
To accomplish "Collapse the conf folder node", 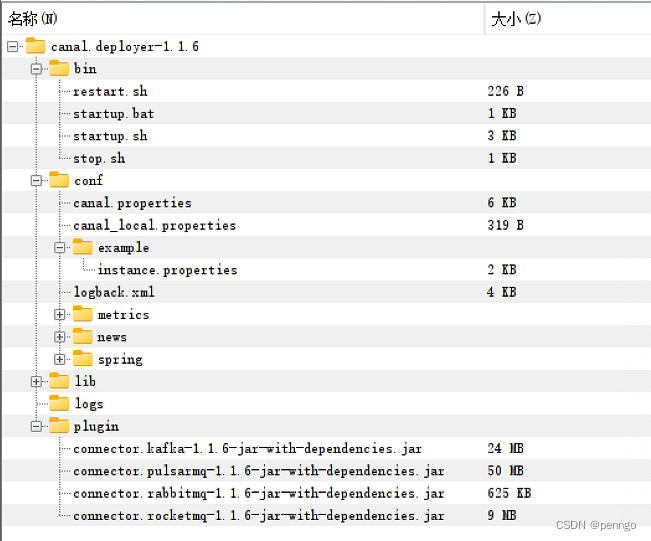I will [x=37, y=181].
